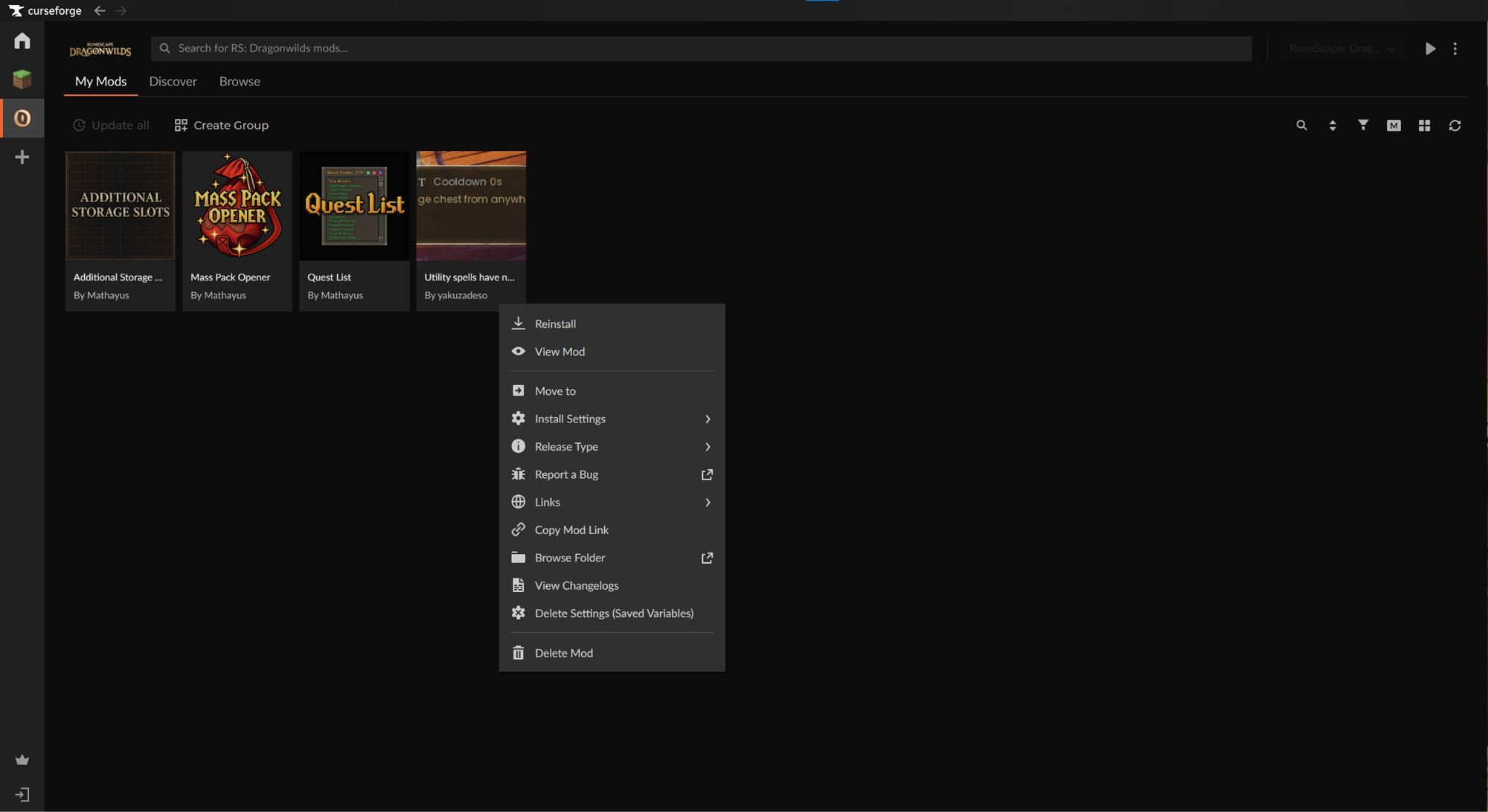Click 'Additional Storage ...' title text
The width and height of the screenshot is (1488, 812).
[118, 277]
